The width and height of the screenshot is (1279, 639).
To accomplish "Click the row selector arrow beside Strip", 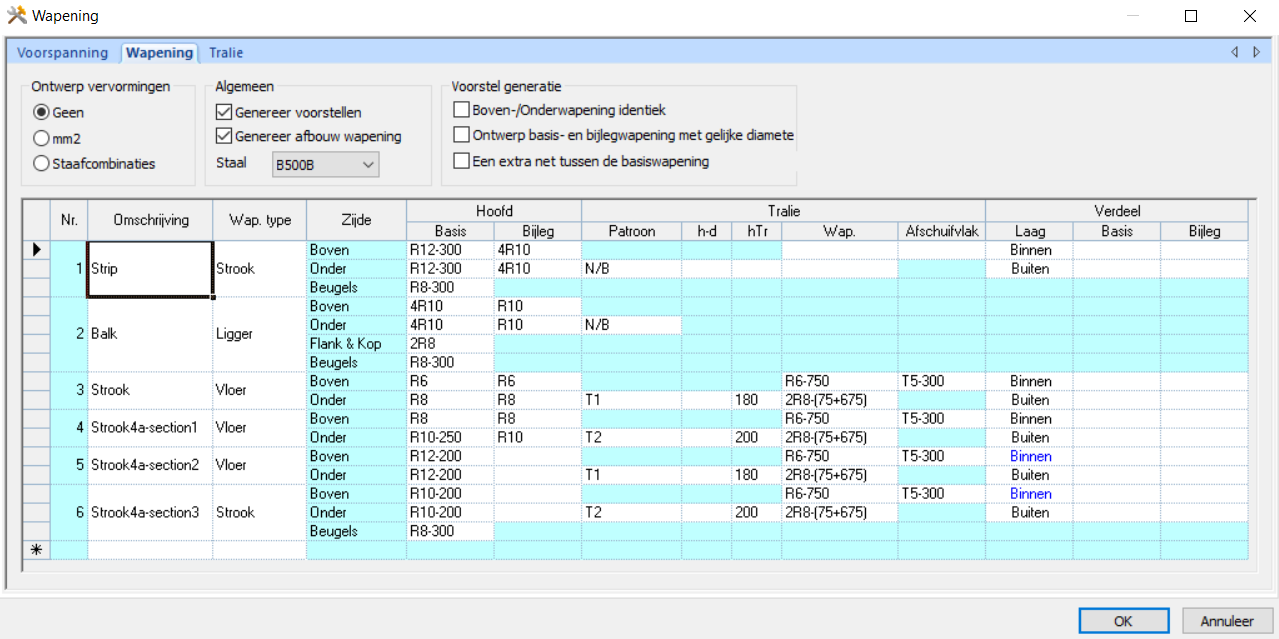I will tap(35, 250).
